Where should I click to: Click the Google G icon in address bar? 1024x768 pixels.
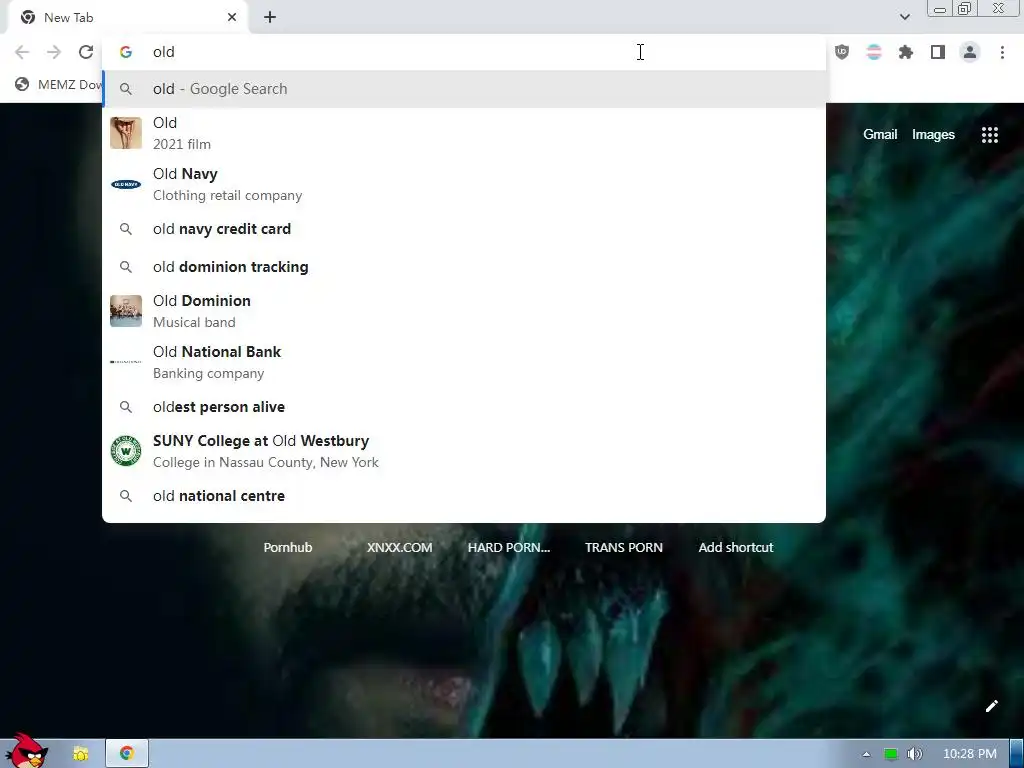(126, 52)
